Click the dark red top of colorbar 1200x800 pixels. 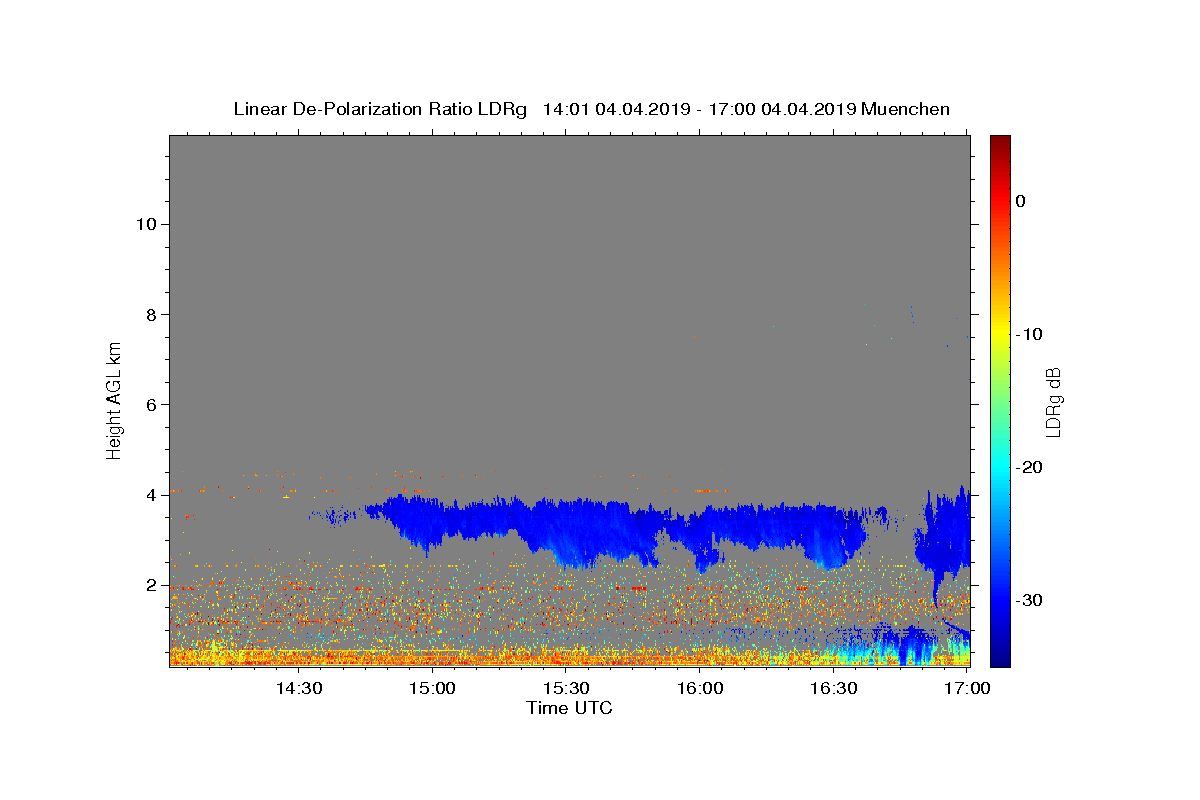click(1000, 142)
